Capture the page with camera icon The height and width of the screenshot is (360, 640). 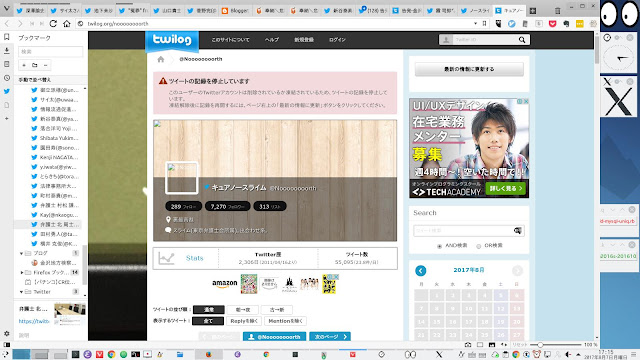pos(468,345)
